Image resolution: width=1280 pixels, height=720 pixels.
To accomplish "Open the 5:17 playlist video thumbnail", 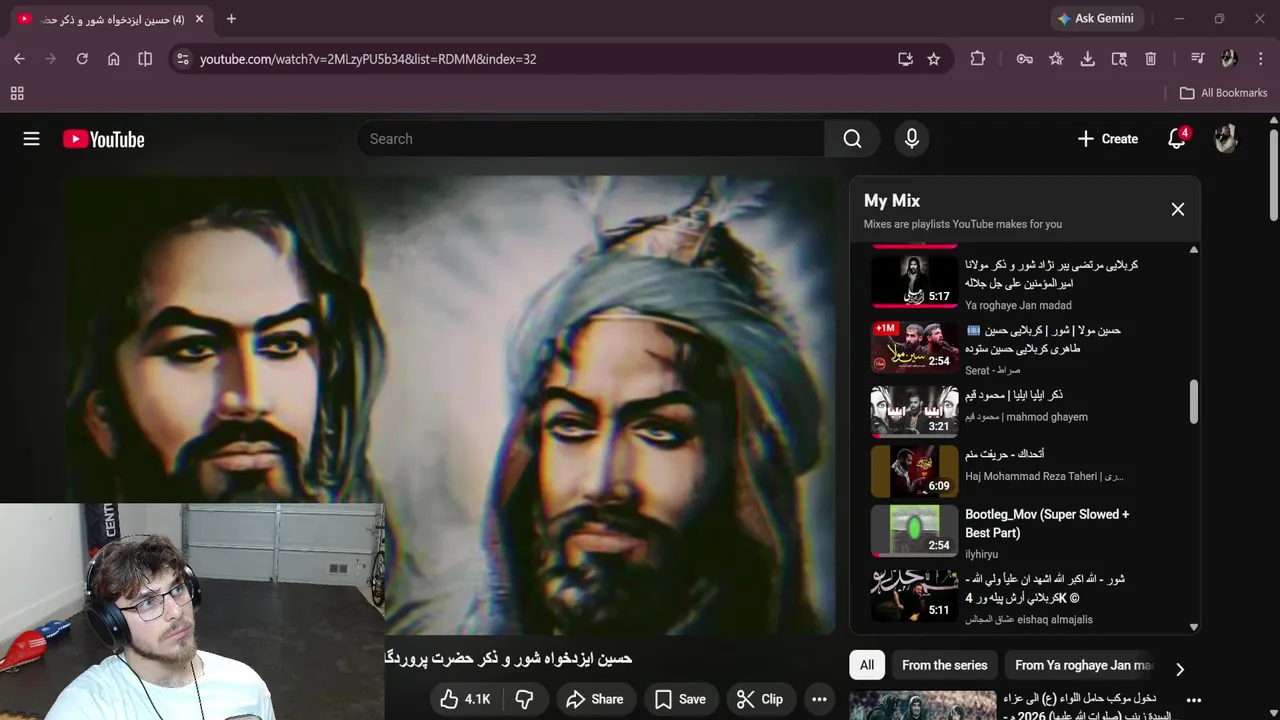I will [914, 281].
